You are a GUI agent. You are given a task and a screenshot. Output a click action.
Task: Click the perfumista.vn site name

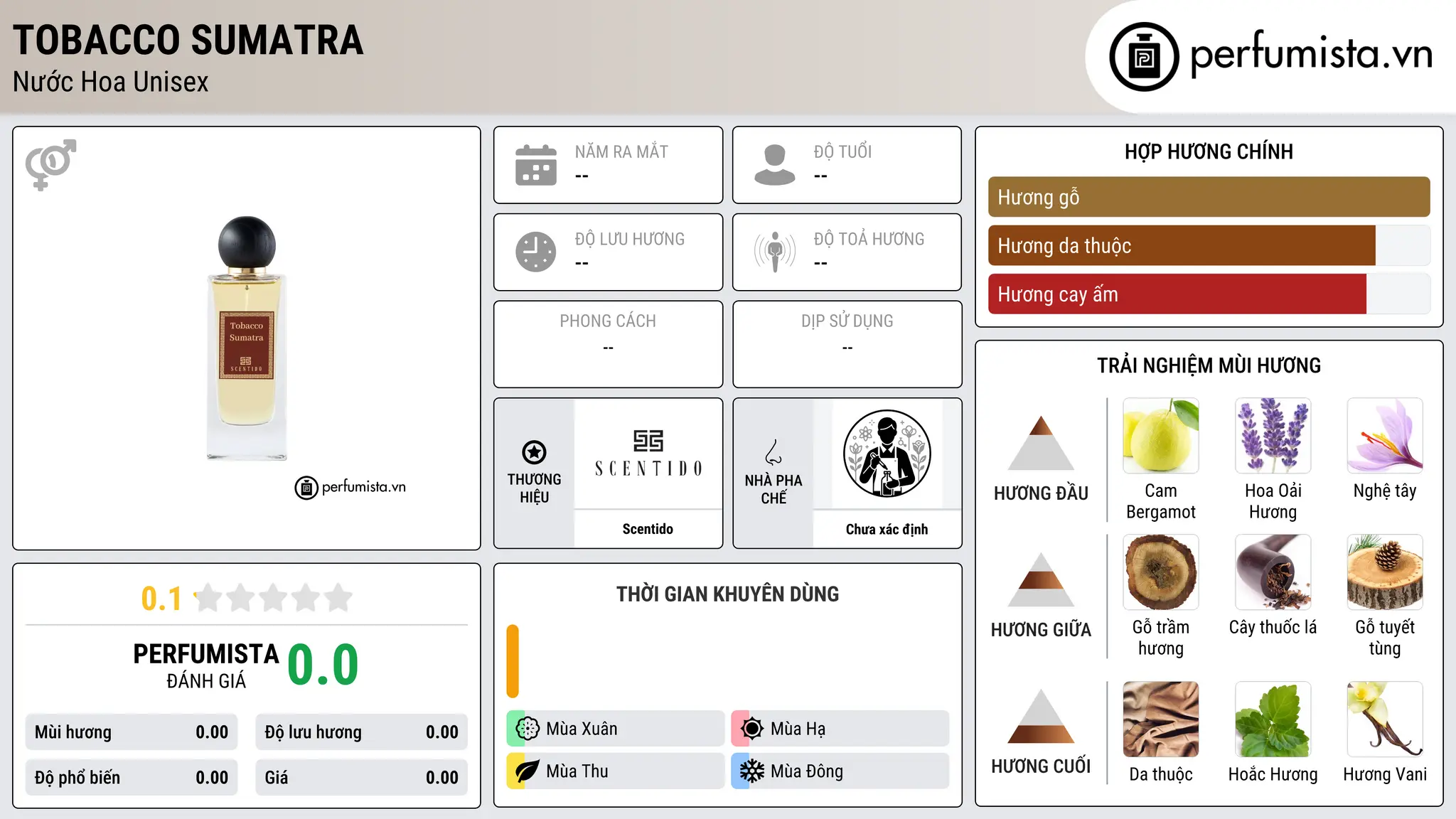[x=1311, y=54]
